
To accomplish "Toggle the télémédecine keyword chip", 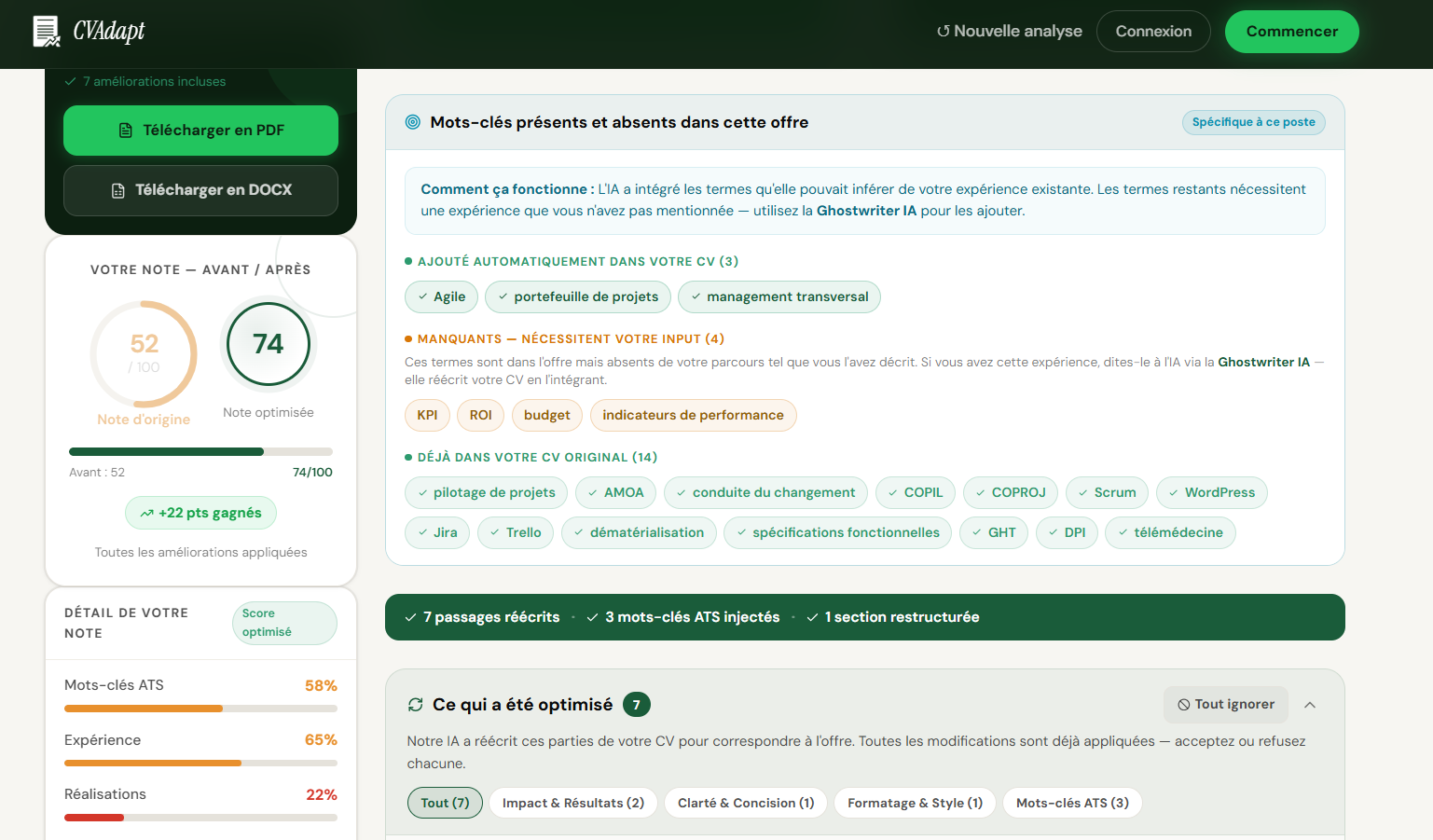I will [1170, 532].
